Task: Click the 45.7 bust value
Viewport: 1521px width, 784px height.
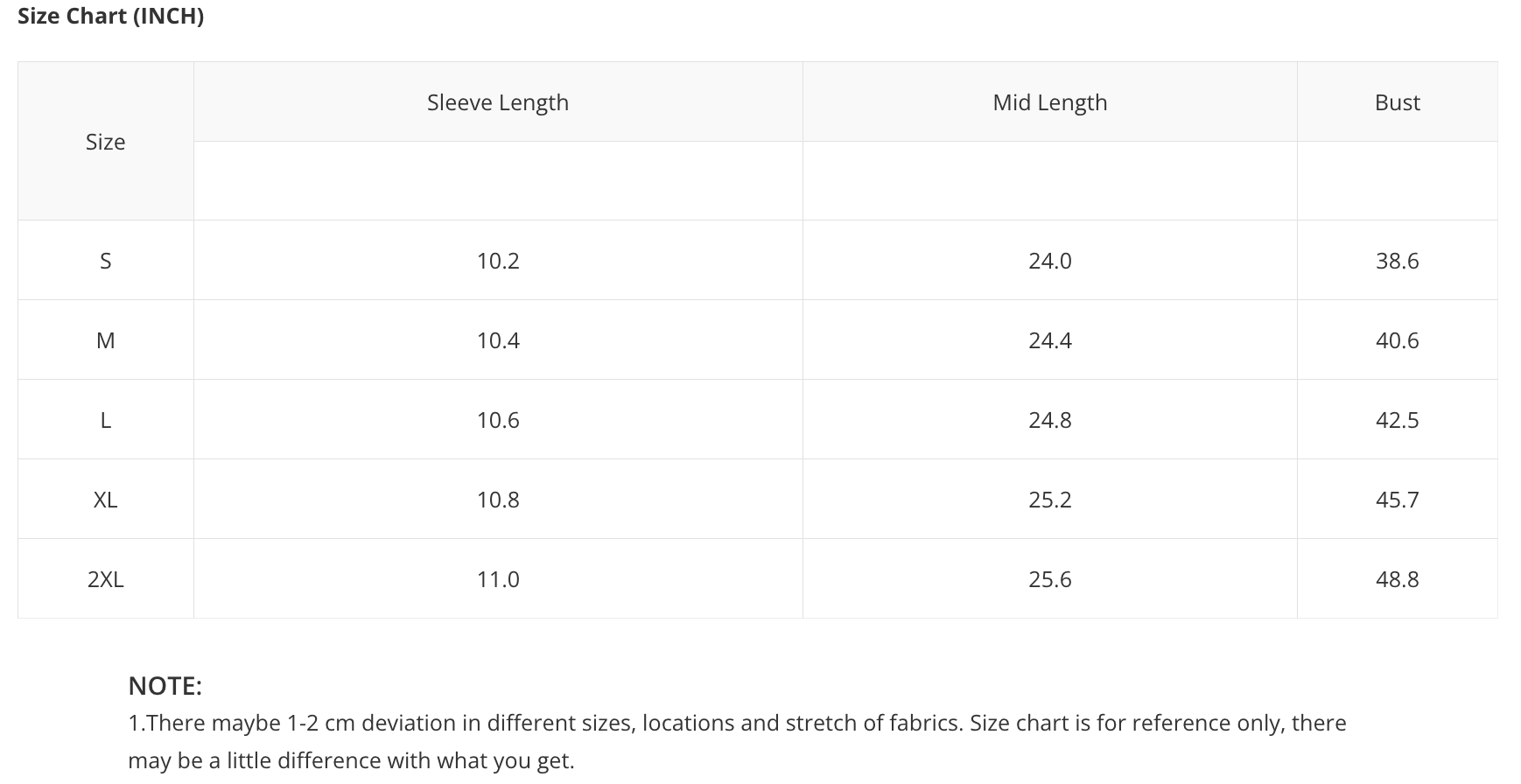Action: (x=1397, y=500)
